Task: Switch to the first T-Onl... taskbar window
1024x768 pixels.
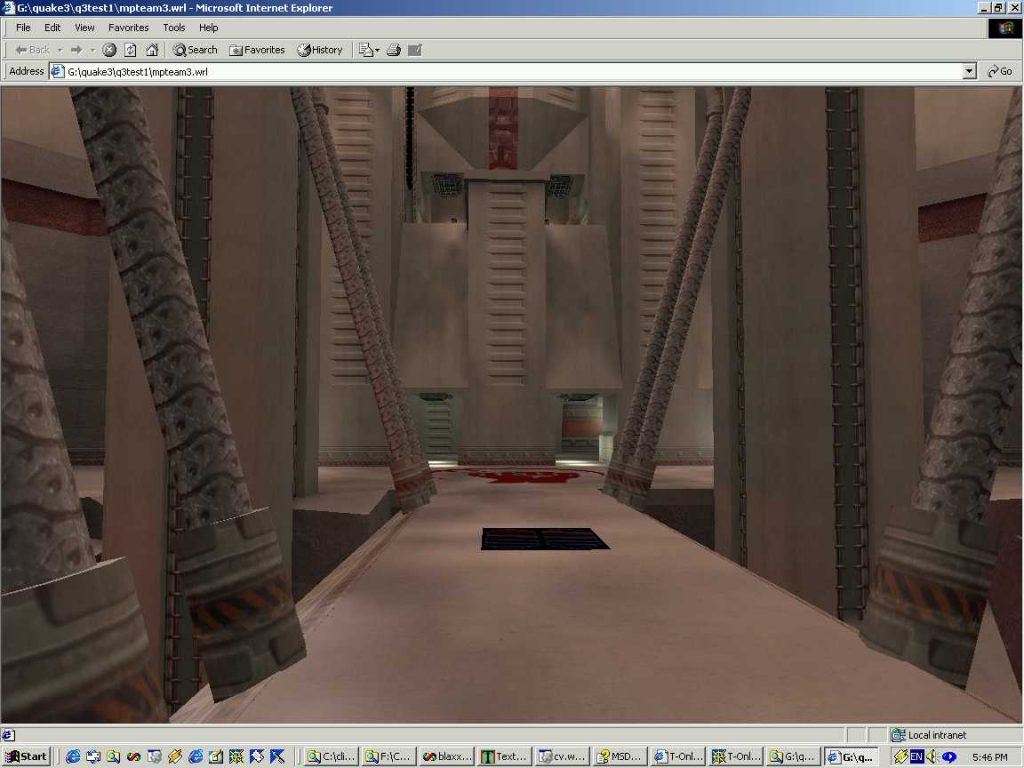Action: (x=677, y=756)
